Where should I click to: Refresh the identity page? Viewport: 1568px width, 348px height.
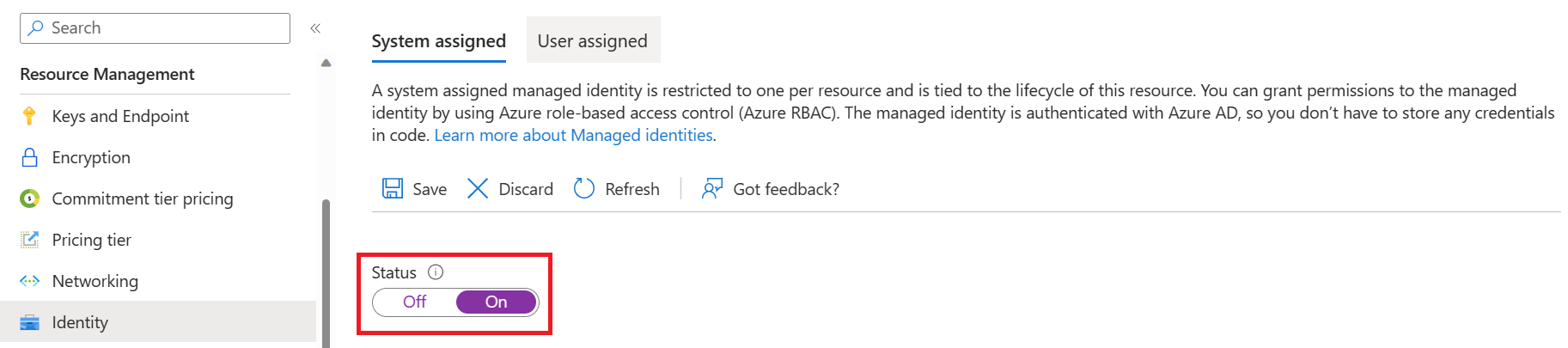pos(617,189)
